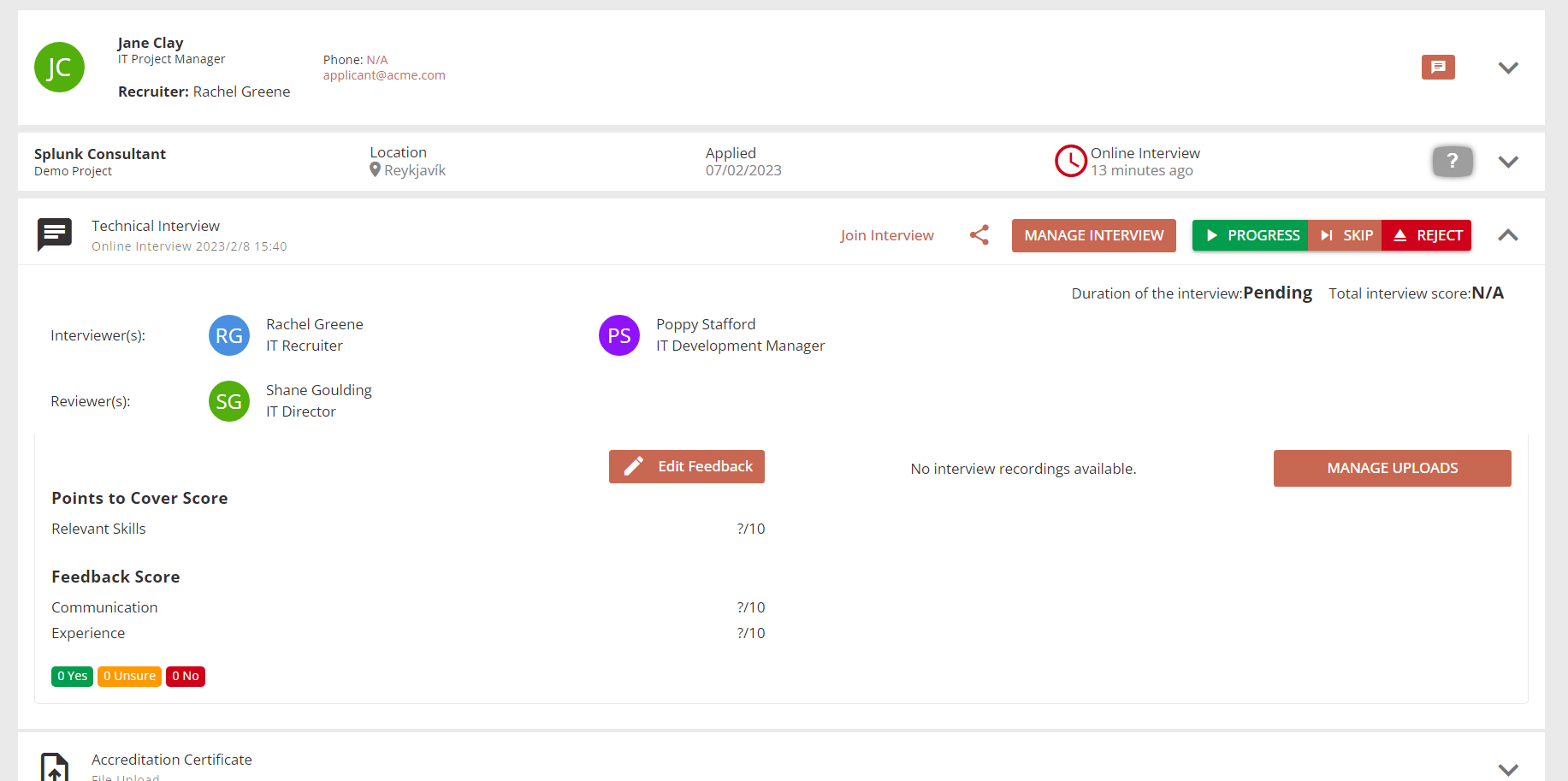Click the JC applicant avatar
The height and width of the screenshot is (781, 1568).
pos(59,68)
